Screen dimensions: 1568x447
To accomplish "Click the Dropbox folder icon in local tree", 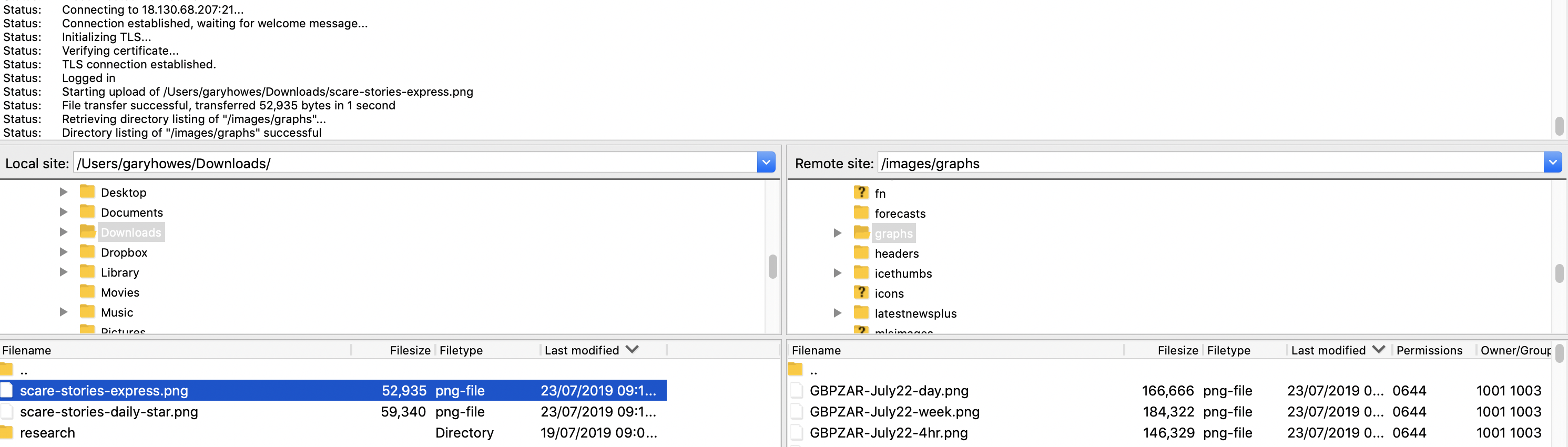I will click(88, 252).
